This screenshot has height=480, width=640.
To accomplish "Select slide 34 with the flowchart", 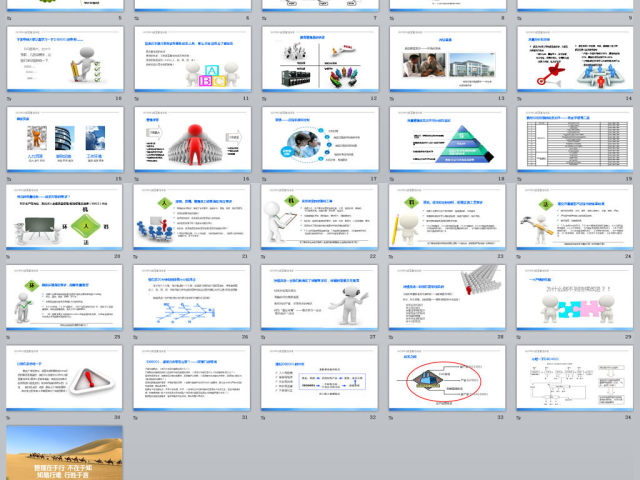I will point(575,379).
